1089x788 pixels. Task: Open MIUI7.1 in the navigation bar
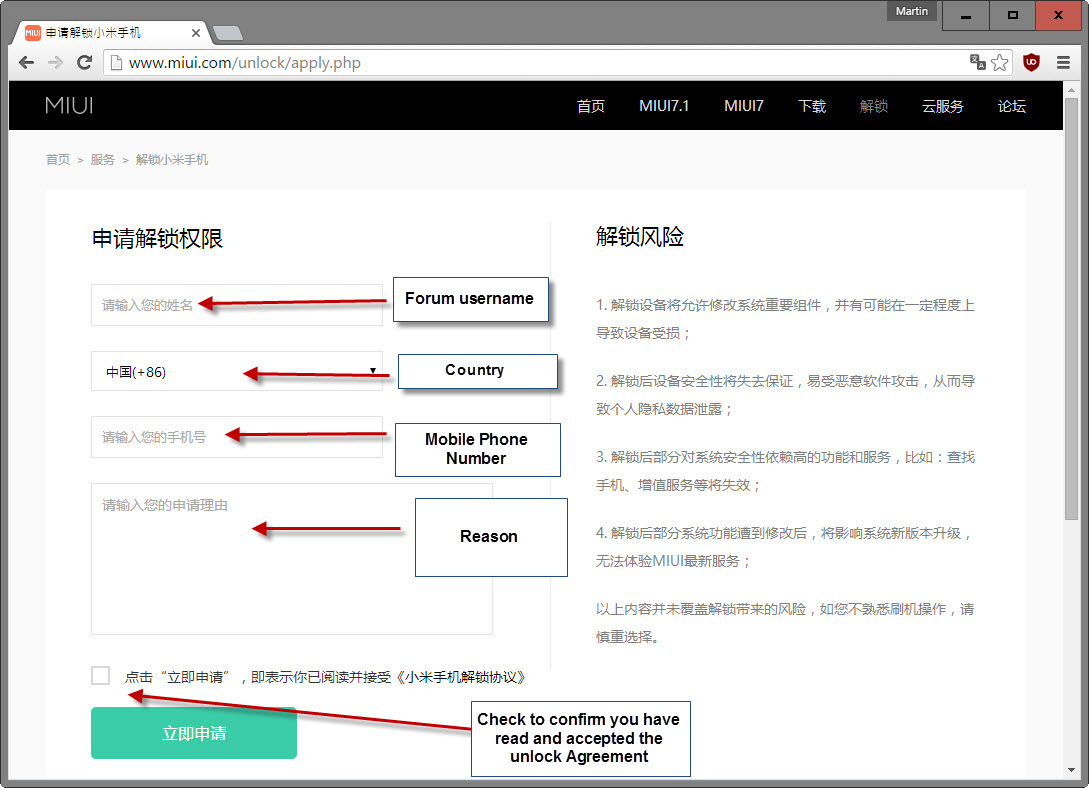pyautogui.click(x=664, y=106)
